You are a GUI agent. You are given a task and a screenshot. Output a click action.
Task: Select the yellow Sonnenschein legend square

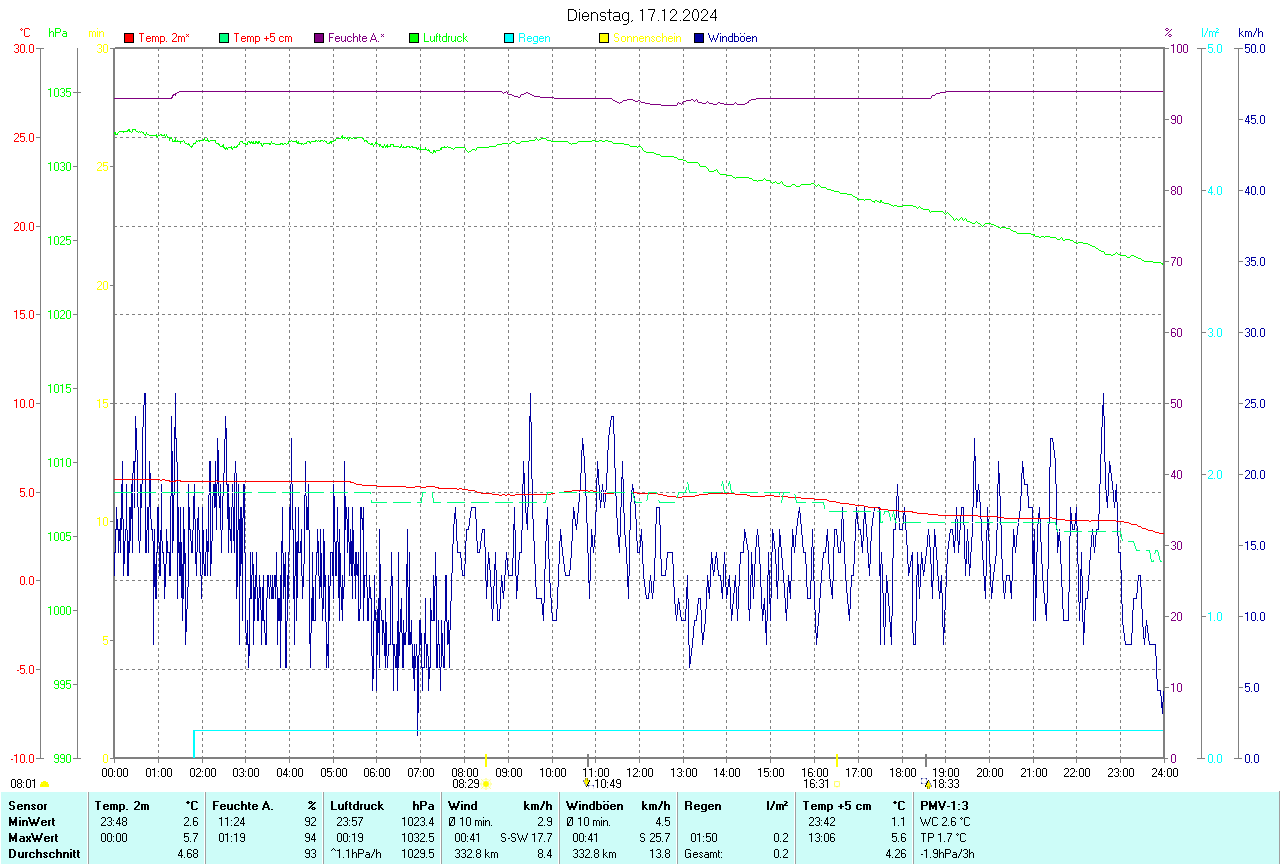(604, 38)
